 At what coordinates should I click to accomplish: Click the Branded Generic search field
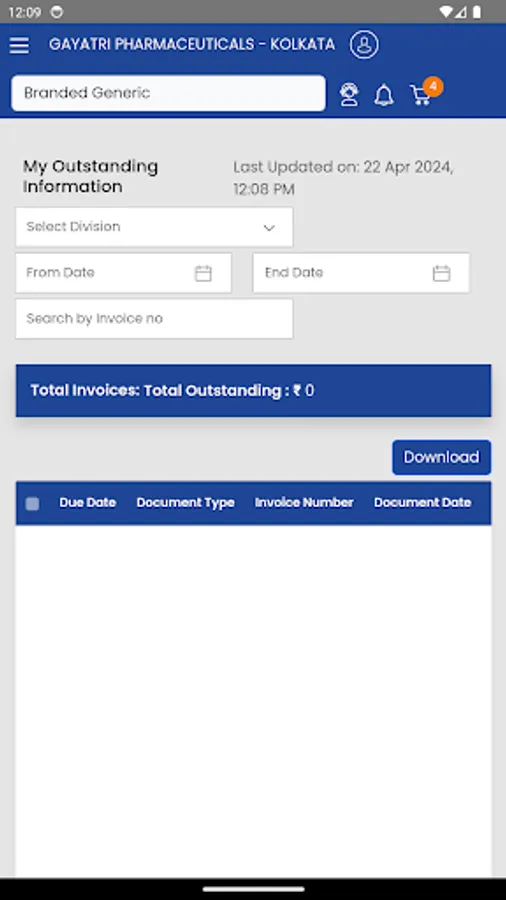click(168, 93)
